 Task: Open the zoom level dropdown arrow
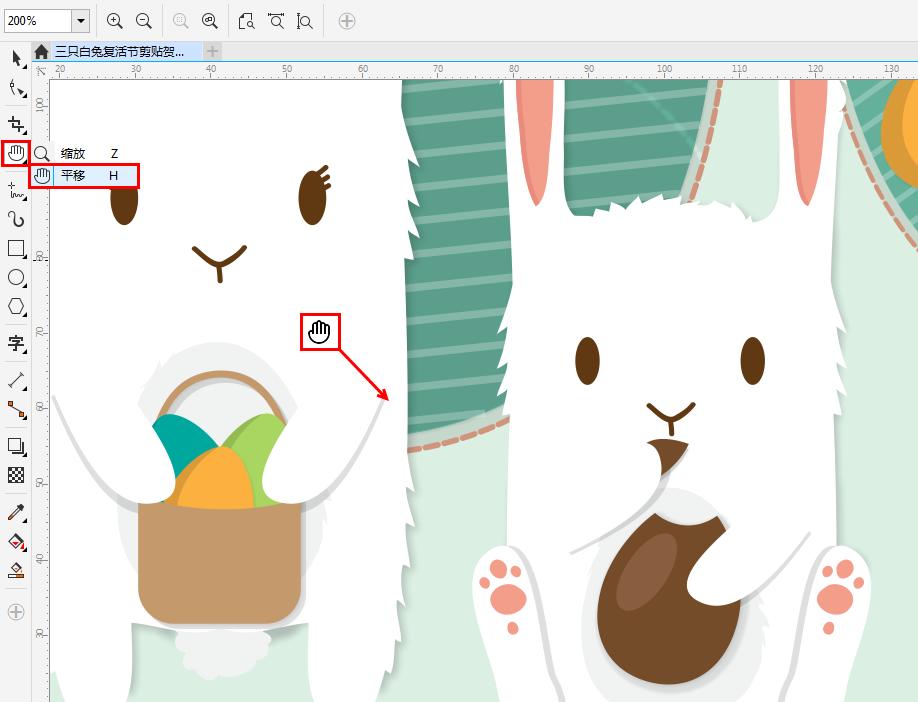tap(80, 21)
